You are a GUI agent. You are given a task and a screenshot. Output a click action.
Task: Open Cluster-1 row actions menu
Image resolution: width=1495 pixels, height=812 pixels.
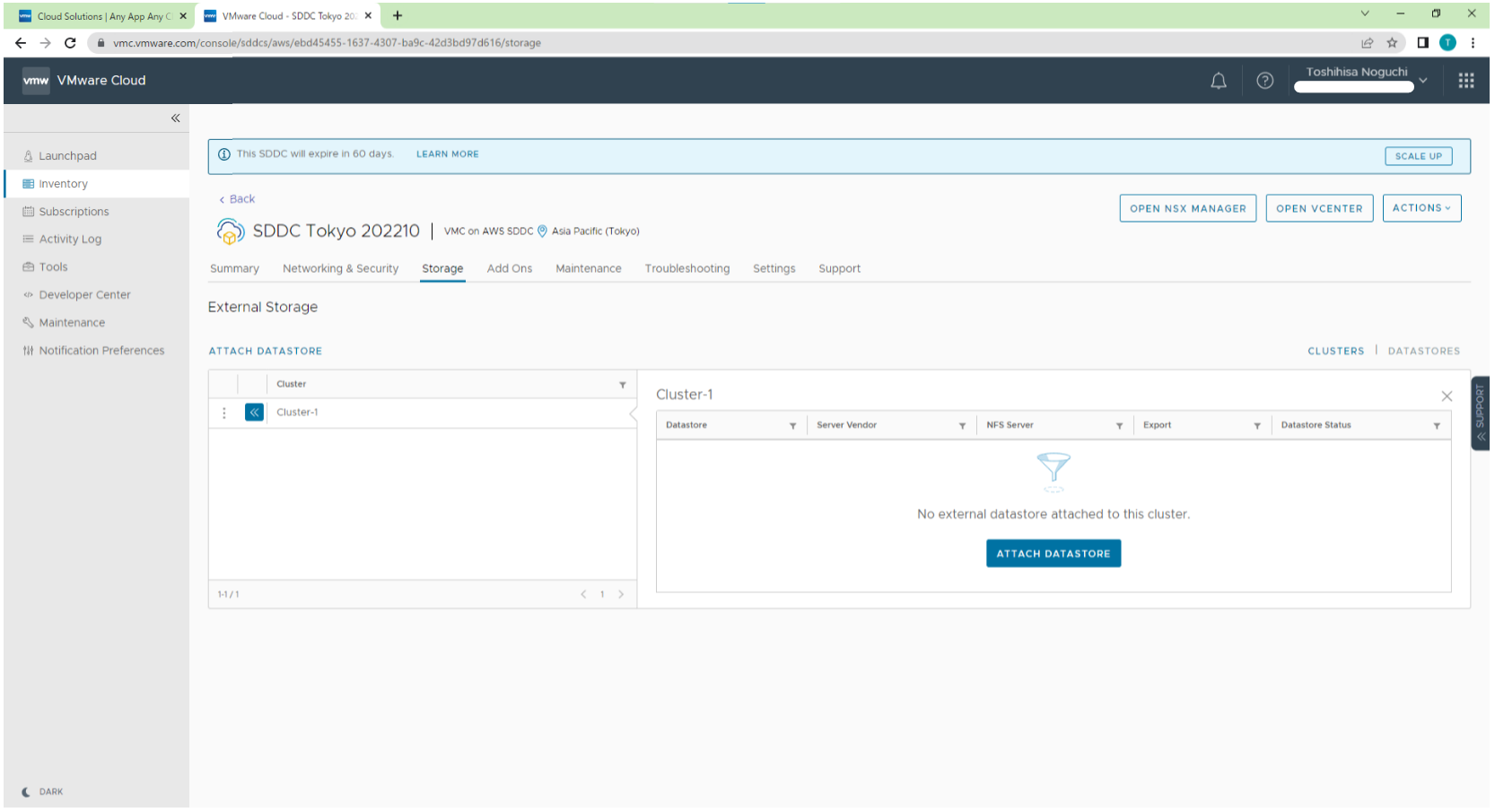pos(224,413)
